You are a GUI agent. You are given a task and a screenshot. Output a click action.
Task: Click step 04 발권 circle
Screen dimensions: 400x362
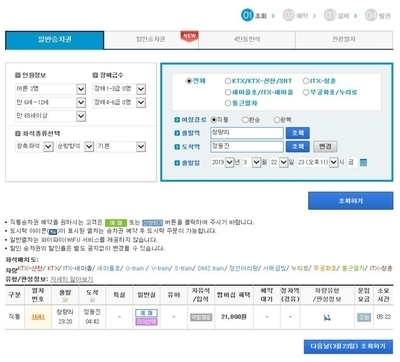tap(371, 15)
